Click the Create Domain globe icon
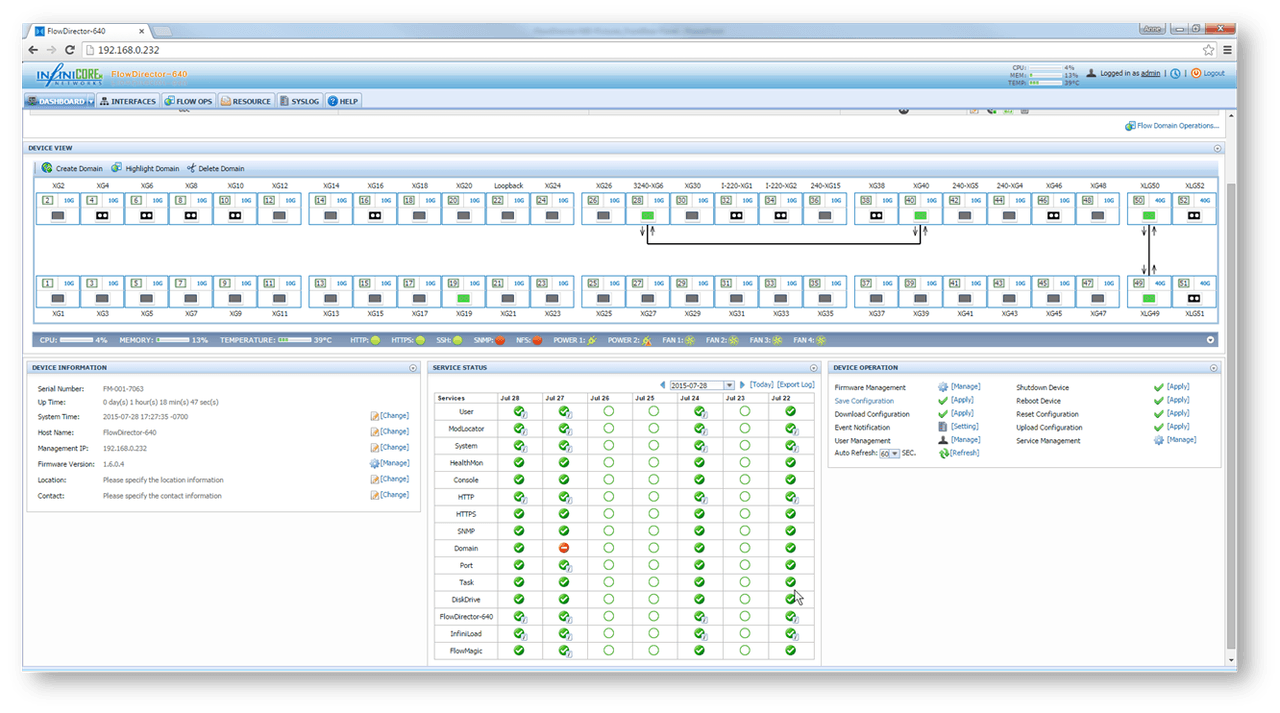 point(47,168)
